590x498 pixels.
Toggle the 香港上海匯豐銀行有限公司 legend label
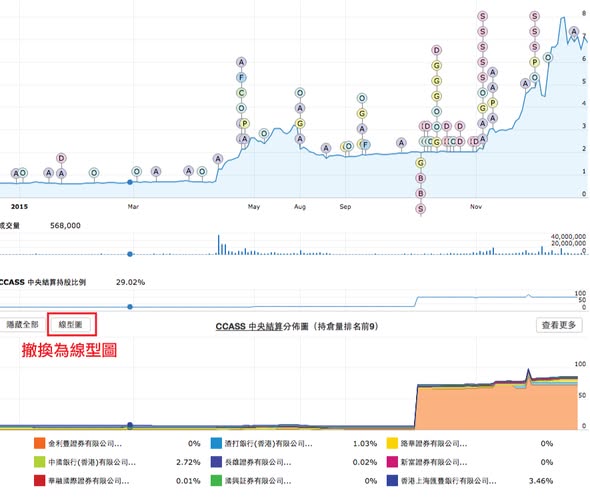pyautogui.click(x=449, y=481)
